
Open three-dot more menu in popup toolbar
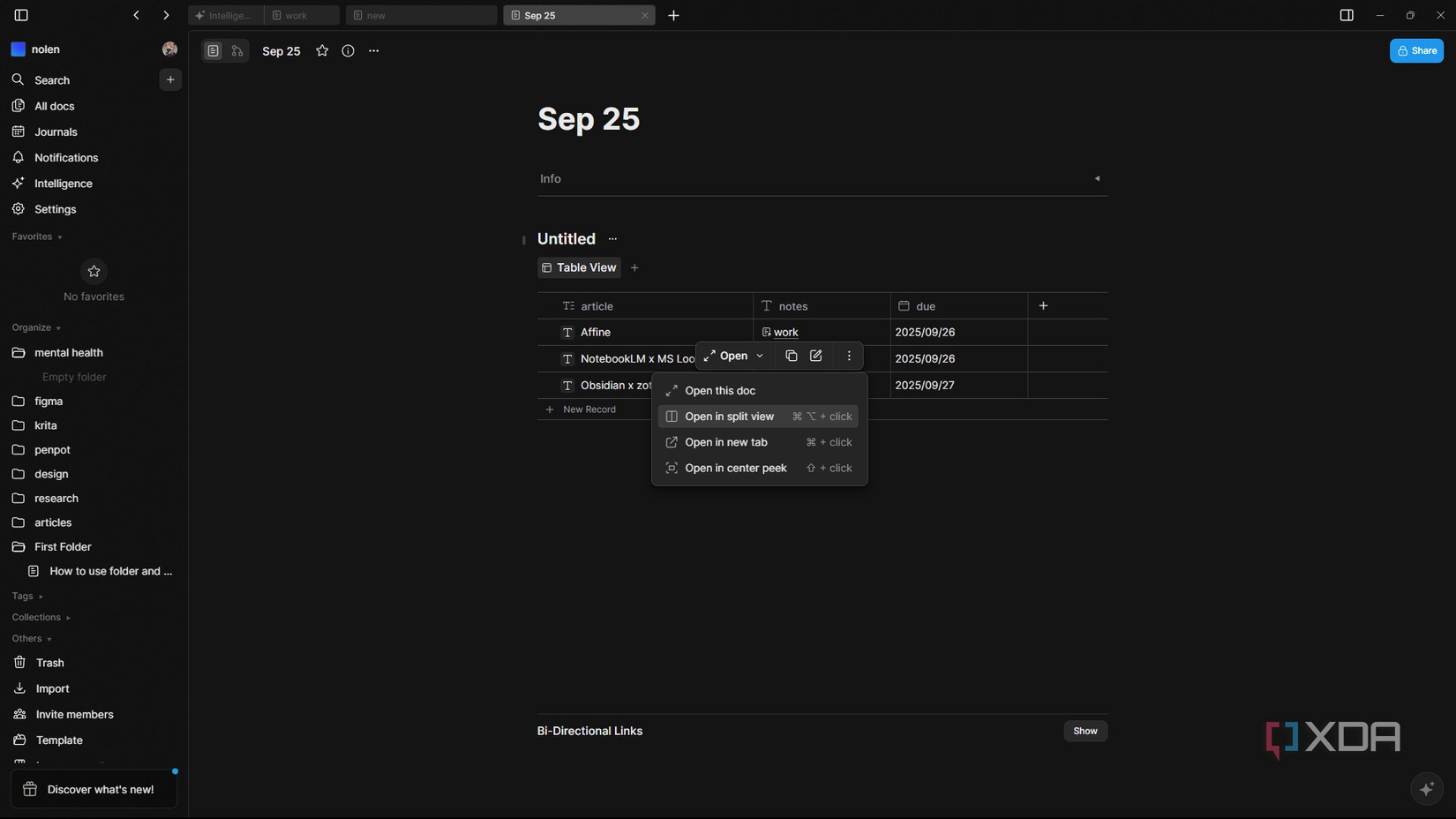click(x=849, y=356)
